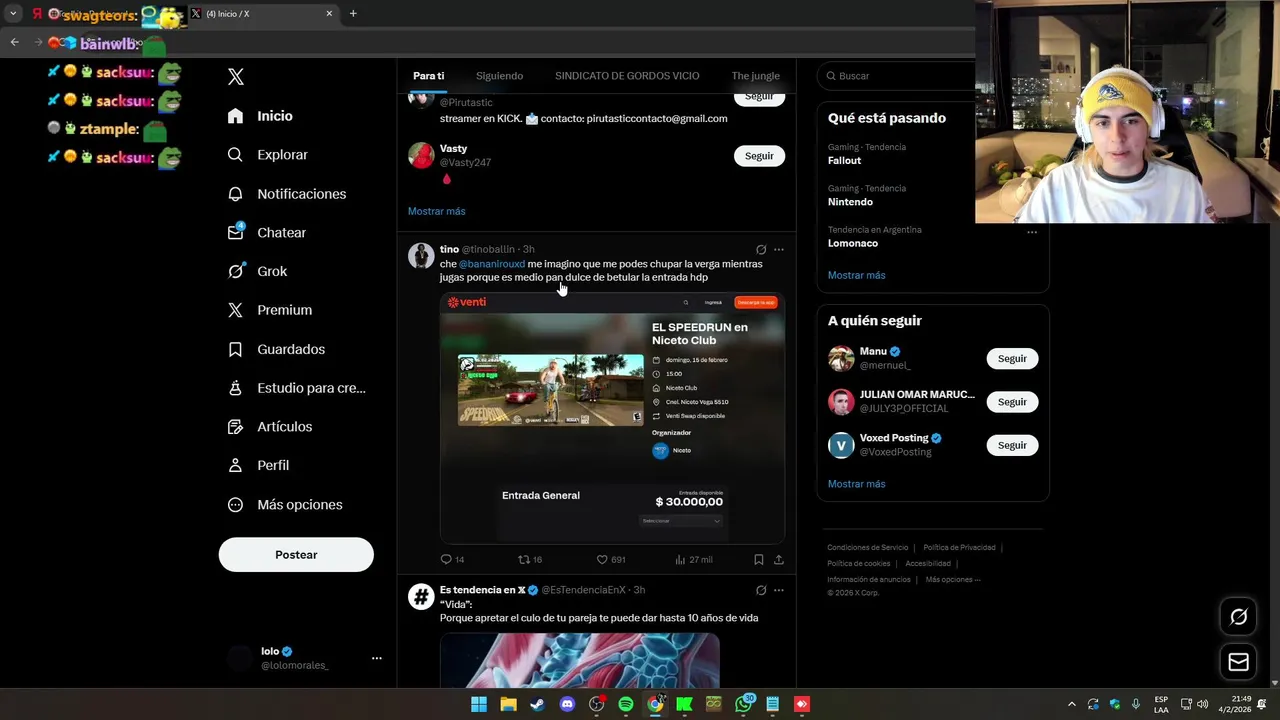Open Kick app from the taskbar
The width and height of the screenshot is (1280, 720).
684,704
